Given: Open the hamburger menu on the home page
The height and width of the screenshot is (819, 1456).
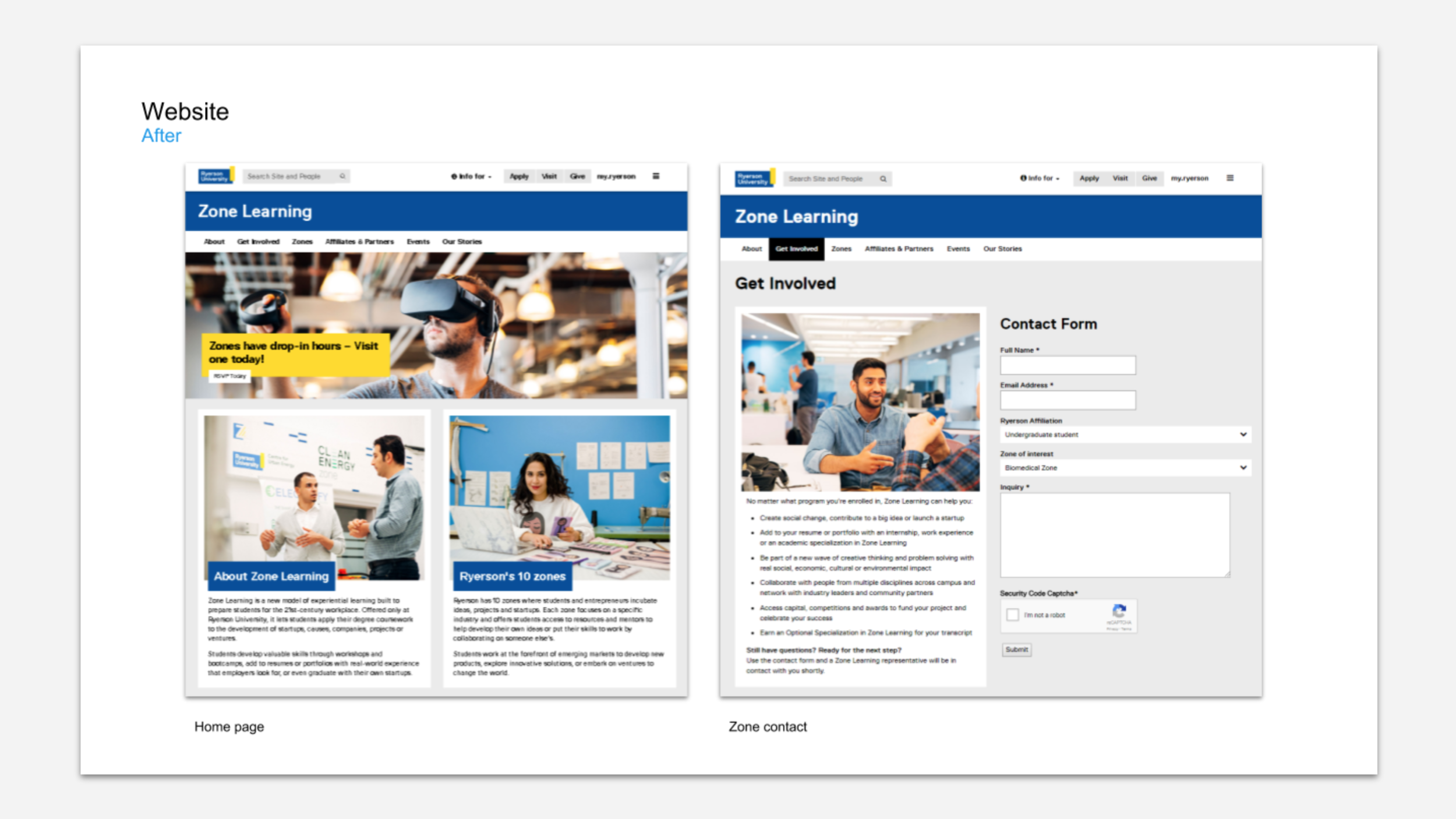Looking at the screenshot, I should click(x=656, y=176).
